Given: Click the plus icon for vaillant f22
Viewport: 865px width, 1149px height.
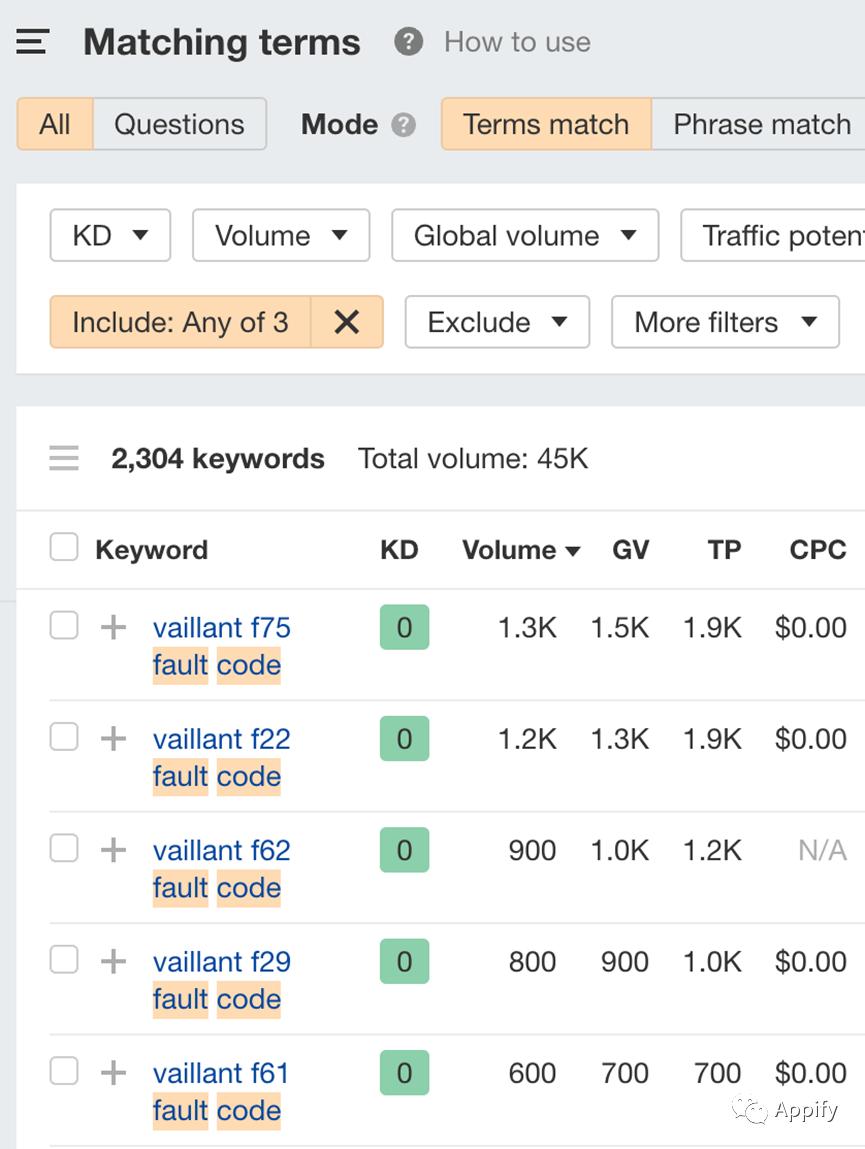Looking at the screenshot, I should point(114,739).
